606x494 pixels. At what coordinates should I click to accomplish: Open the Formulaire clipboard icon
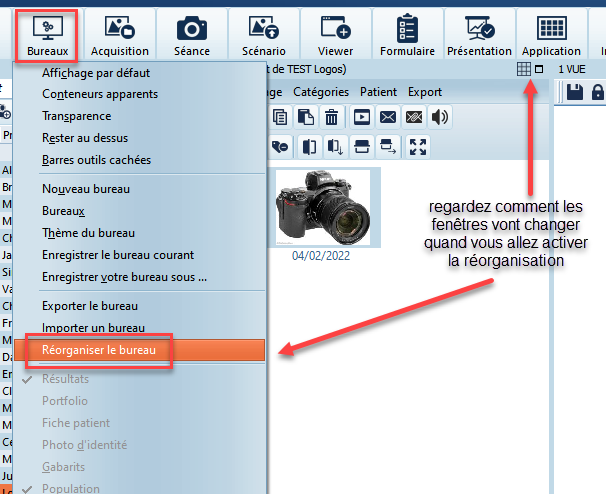pos(407,35)
